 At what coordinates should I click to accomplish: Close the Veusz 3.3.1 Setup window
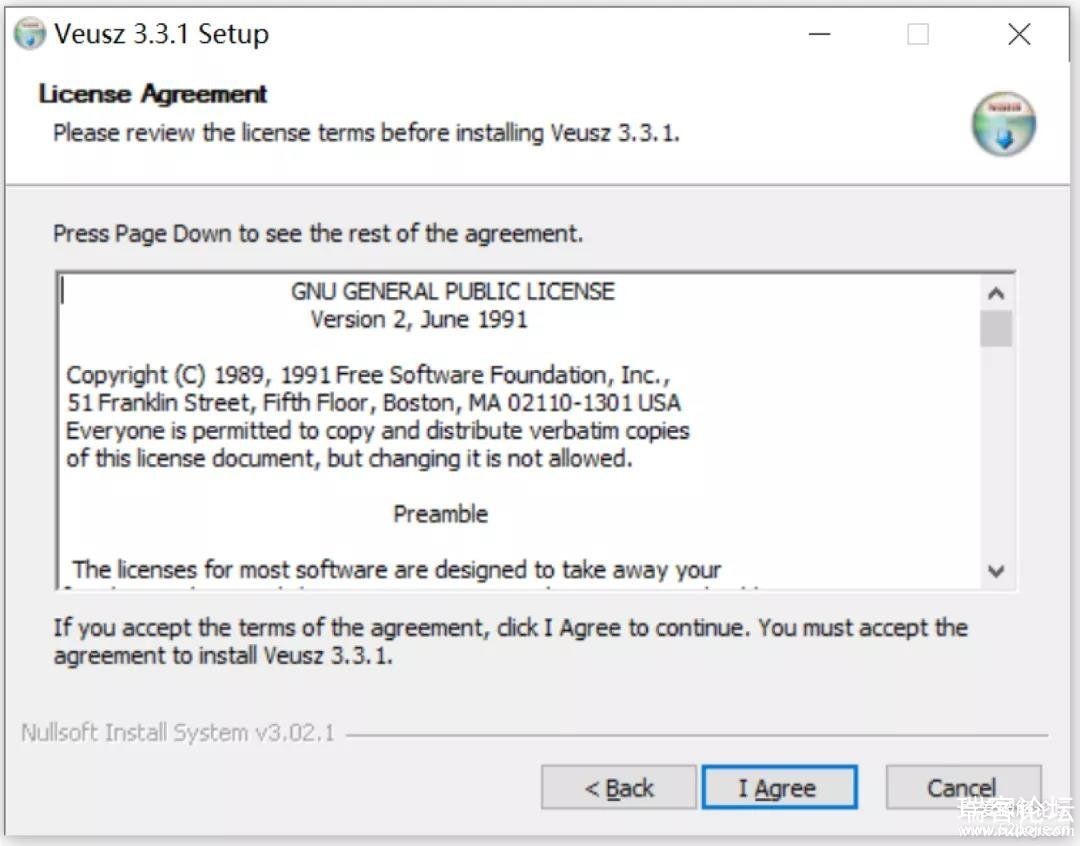click(x=1019, y=34)
